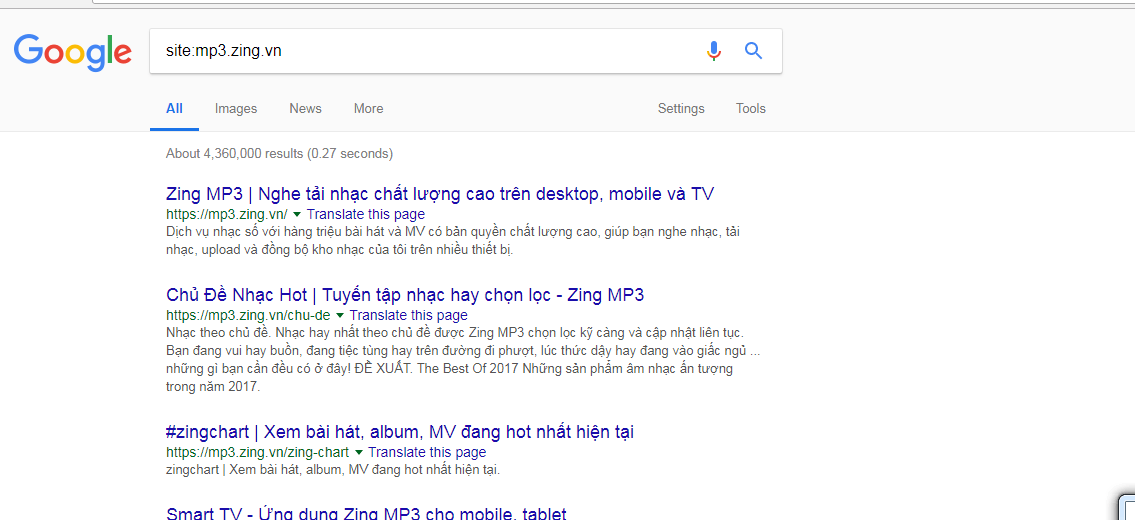Expand arrow beside https://mp3.zing.vn/ URL

[297, 214]
